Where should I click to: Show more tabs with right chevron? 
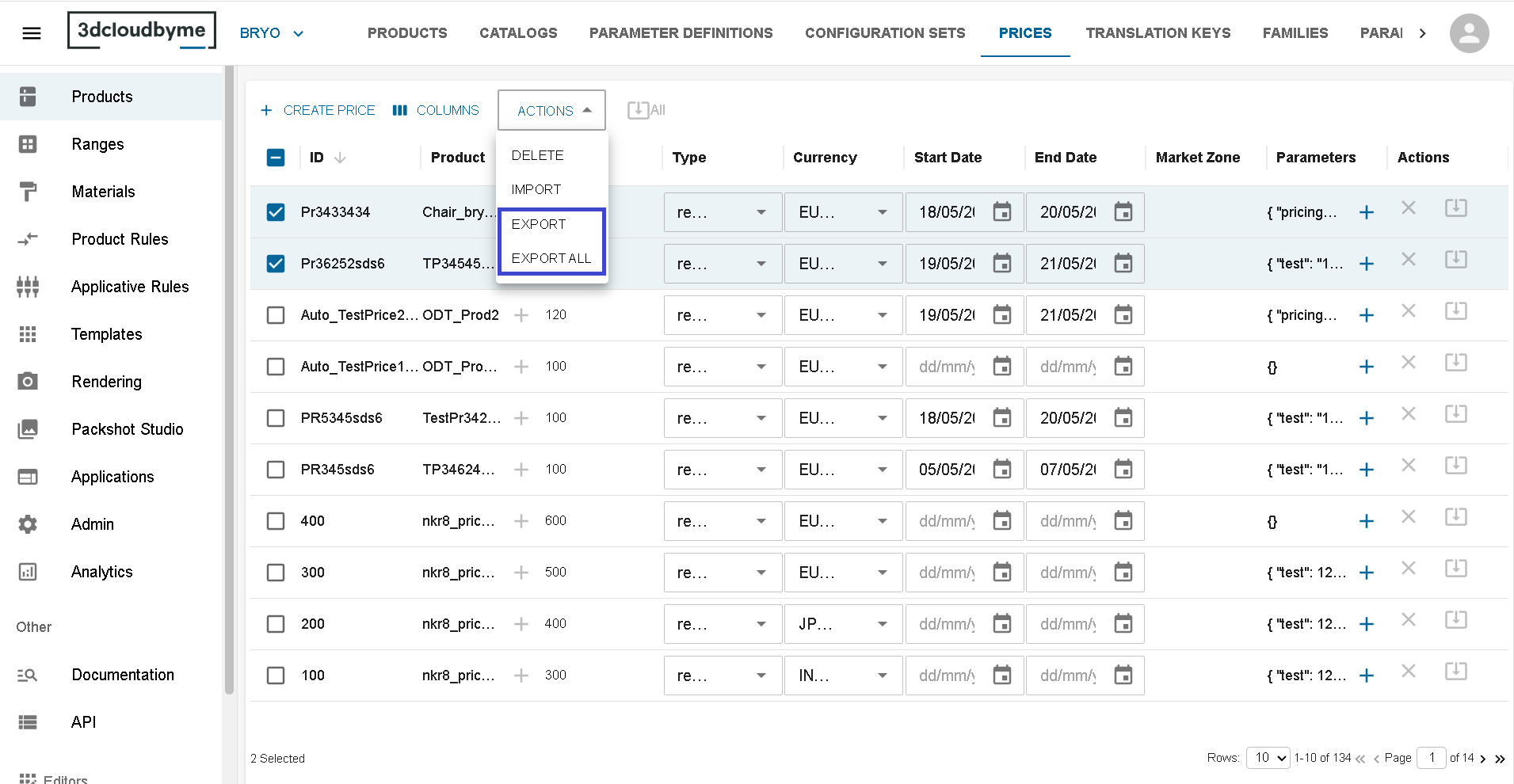[x=1423, y=33]
